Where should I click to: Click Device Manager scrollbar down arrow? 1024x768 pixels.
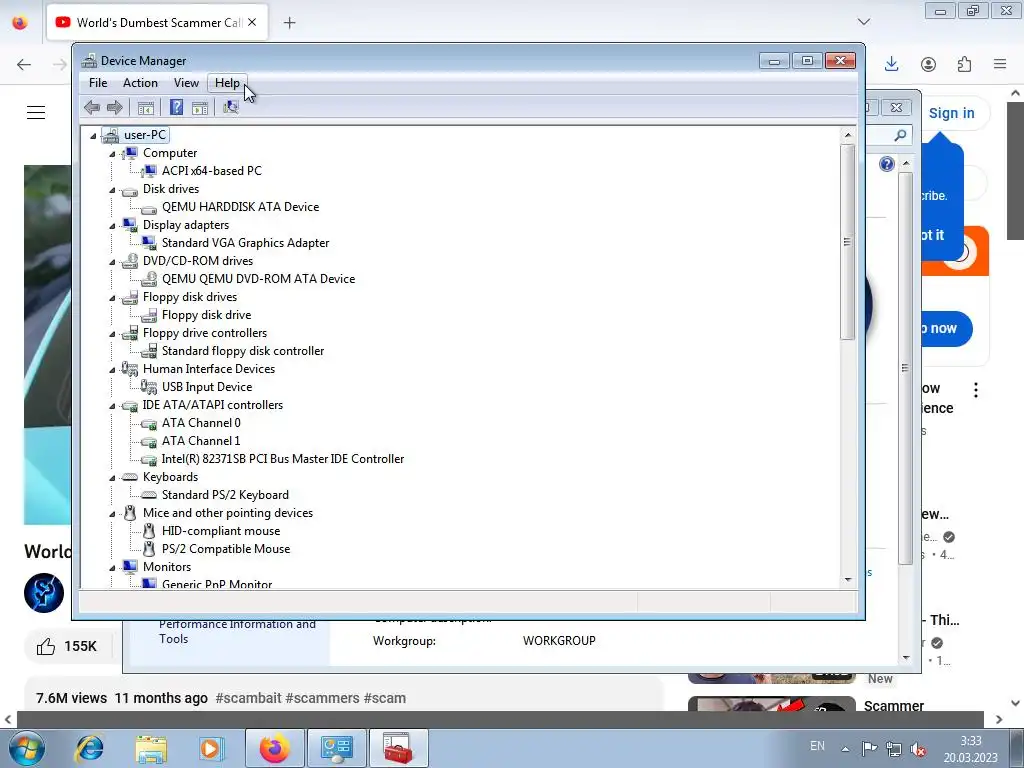click(848, 579)
